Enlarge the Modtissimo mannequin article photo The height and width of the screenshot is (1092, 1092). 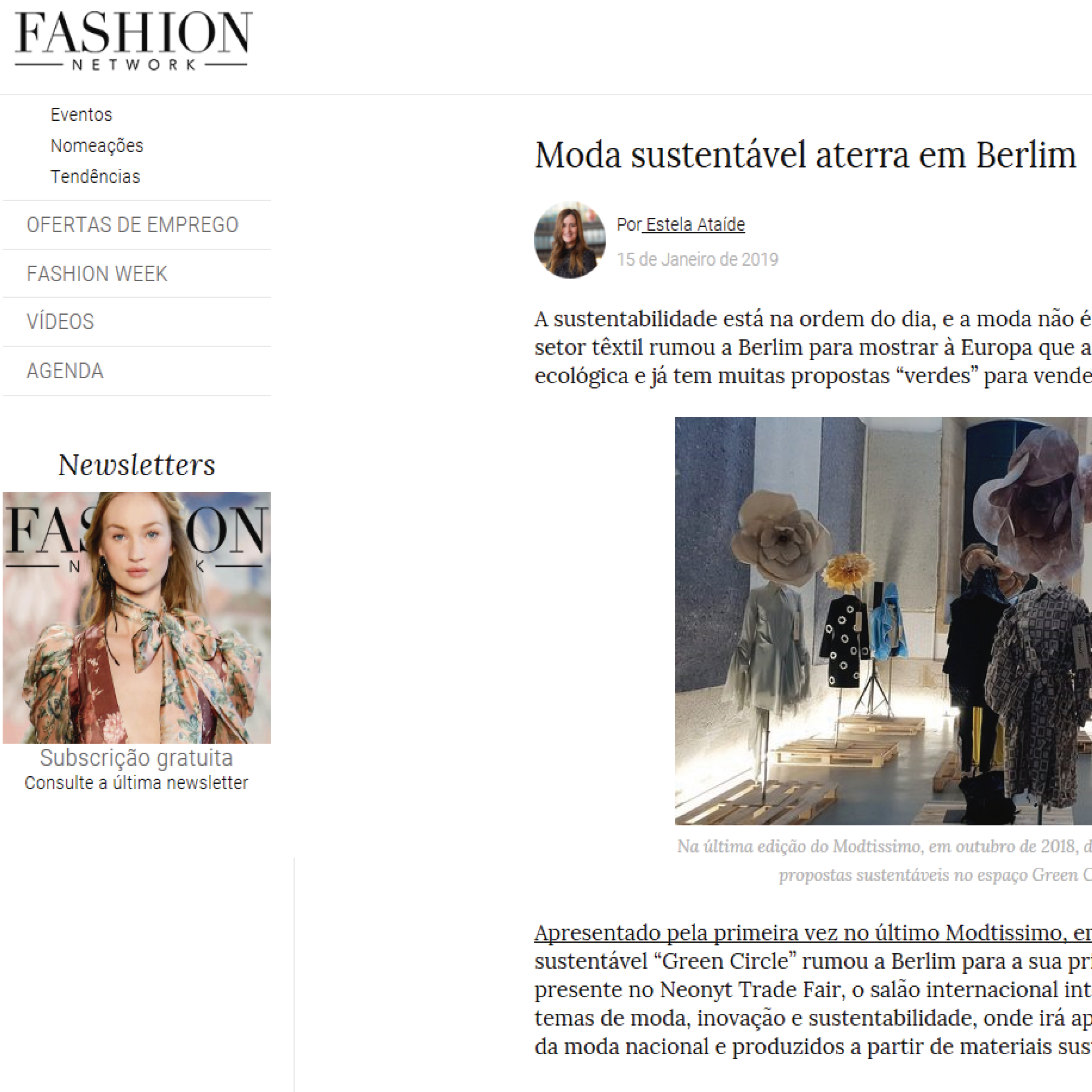point(884,621)
